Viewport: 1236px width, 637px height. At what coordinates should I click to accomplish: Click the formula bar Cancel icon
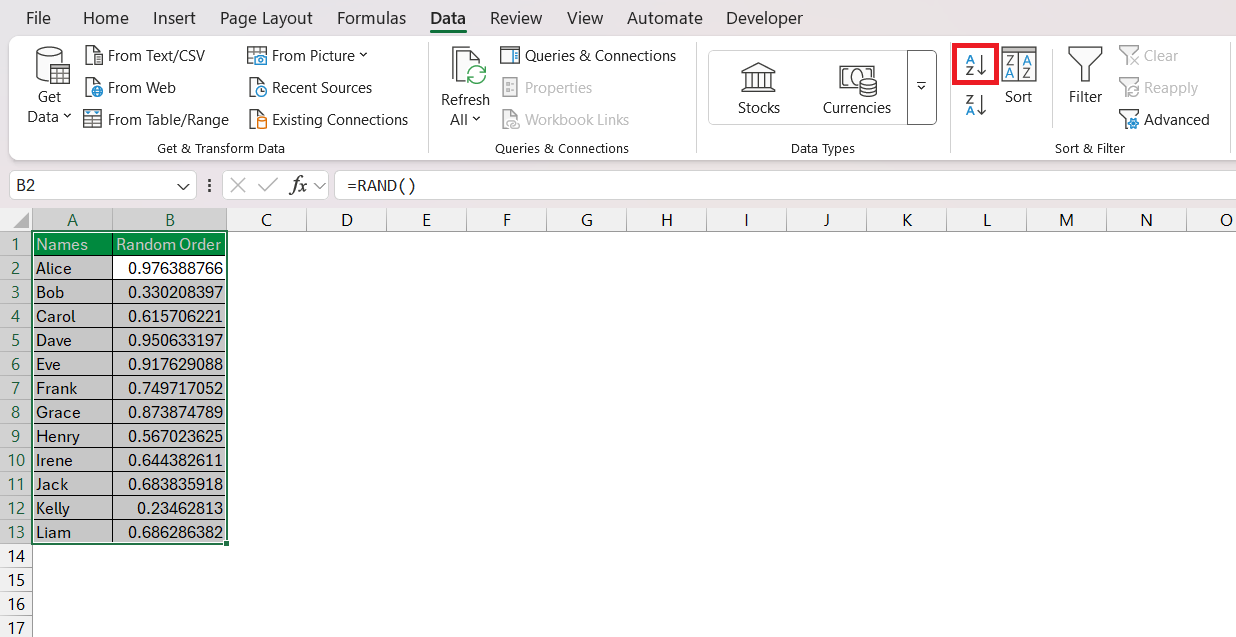[237, 185]
